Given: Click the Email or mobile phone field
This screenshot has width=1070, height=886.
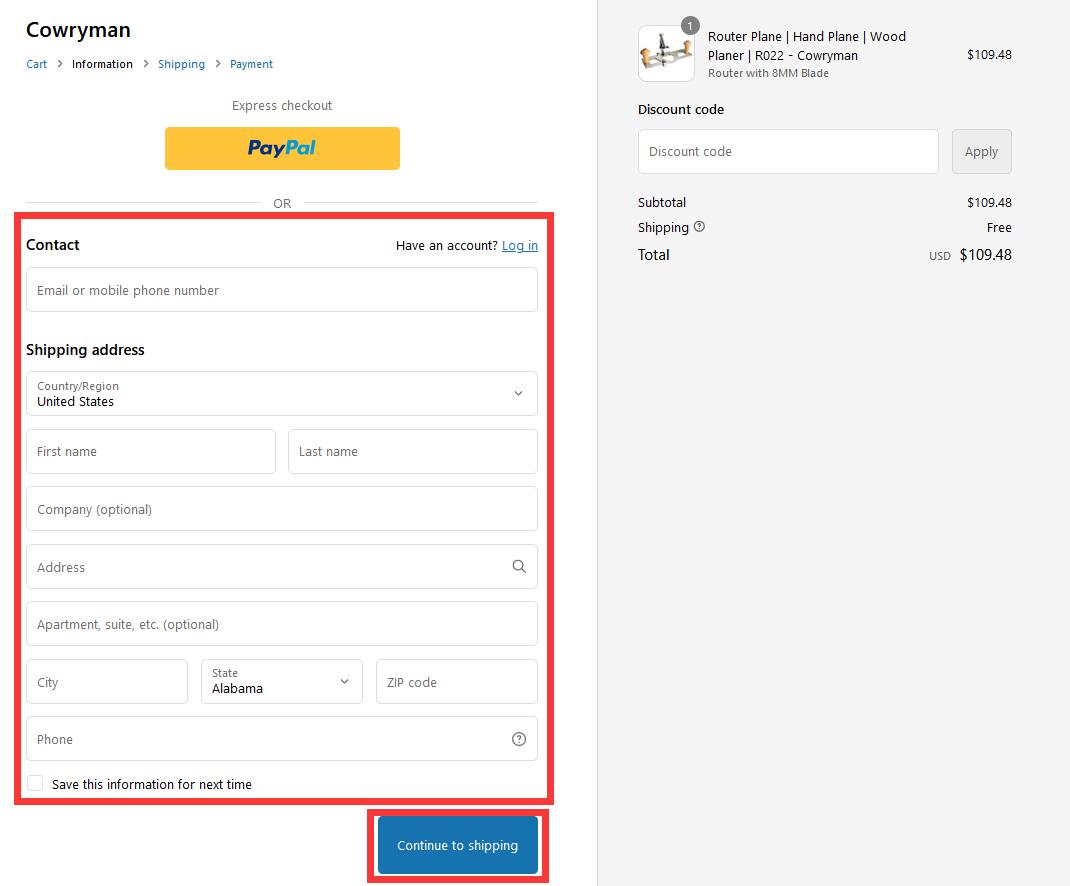Looking at the screenshot, I should [x=282, y=290].
